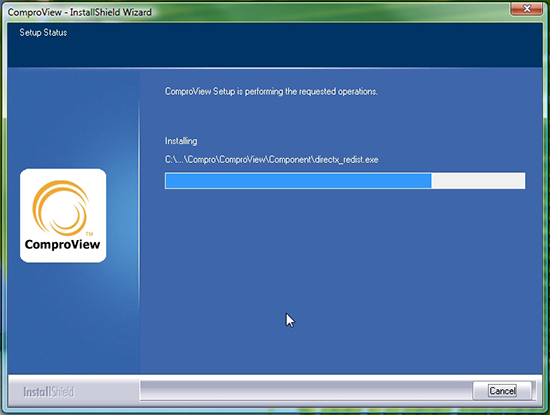Click the dark blue header banner area
Image resolution: width=550 pixels, height=415 pixels.
coord(275,45)
